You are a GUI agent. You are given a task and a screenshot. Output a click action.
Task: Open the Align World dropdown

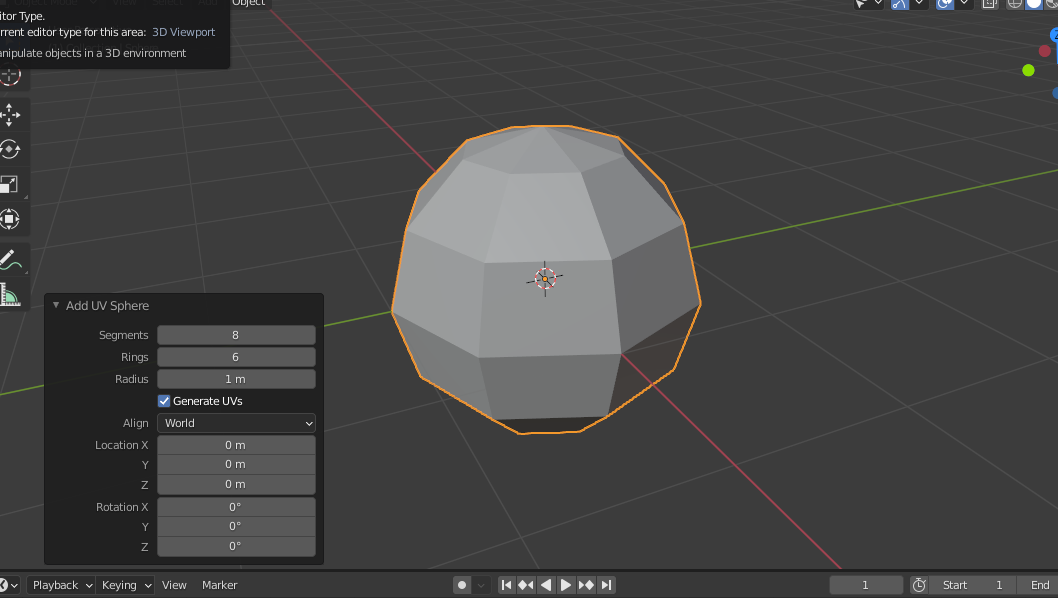[236, 423]
